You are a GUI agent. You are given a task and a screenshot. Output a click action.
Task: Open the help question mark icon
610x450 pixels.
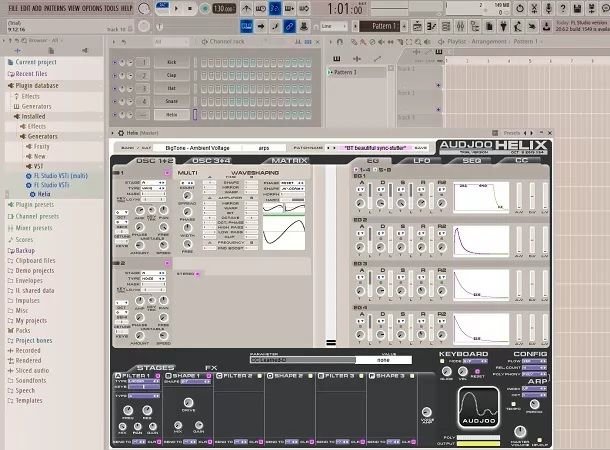click(x=563, y=8)
